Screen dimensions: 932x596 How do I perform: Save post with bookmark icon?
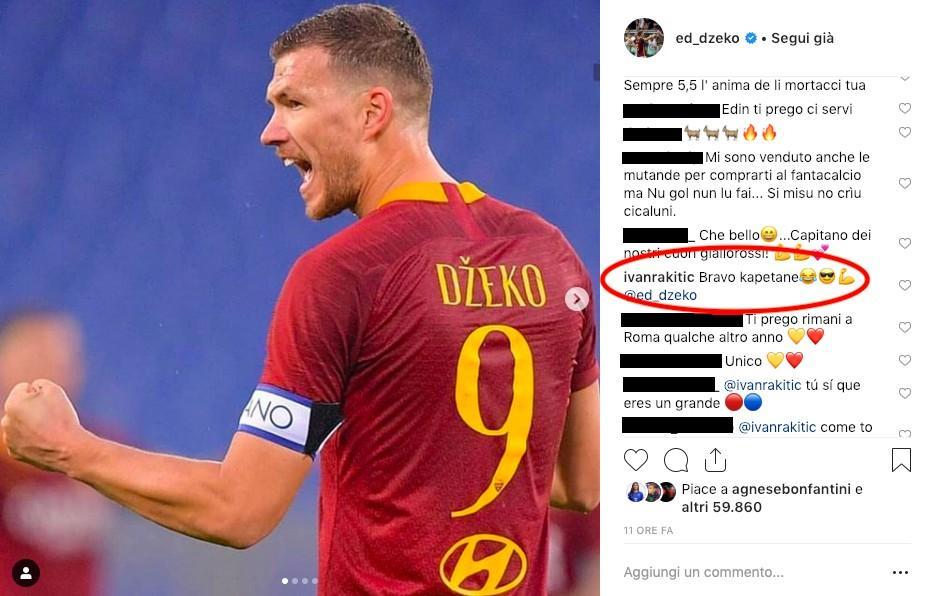(901, 460)
